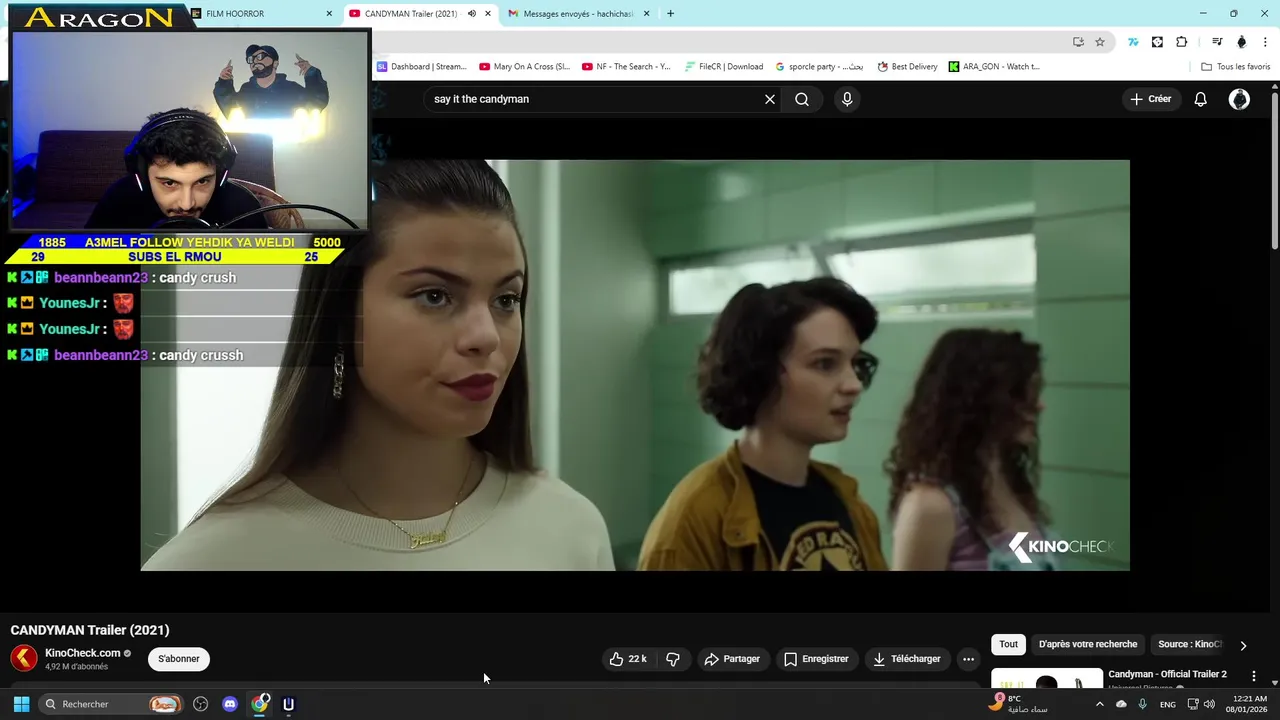Show hidden system tray icons
Screen dimensions: 1280x720
[x=1100, y=704]
